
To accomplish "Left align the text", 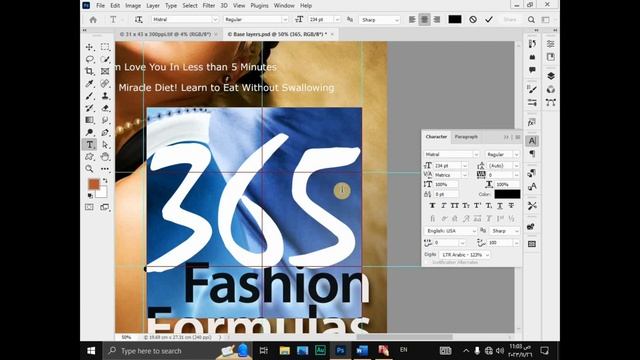I will click(412, 20).
